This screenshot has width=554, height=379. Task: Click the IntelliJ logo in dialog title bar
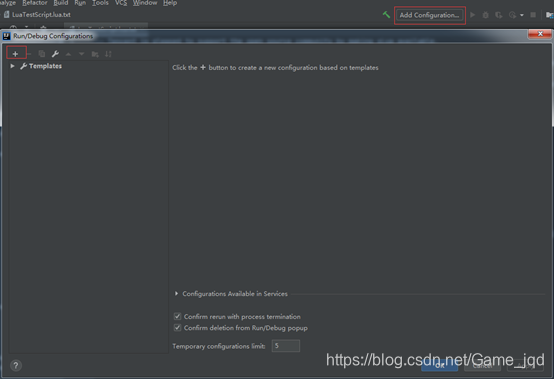[6, 36]
